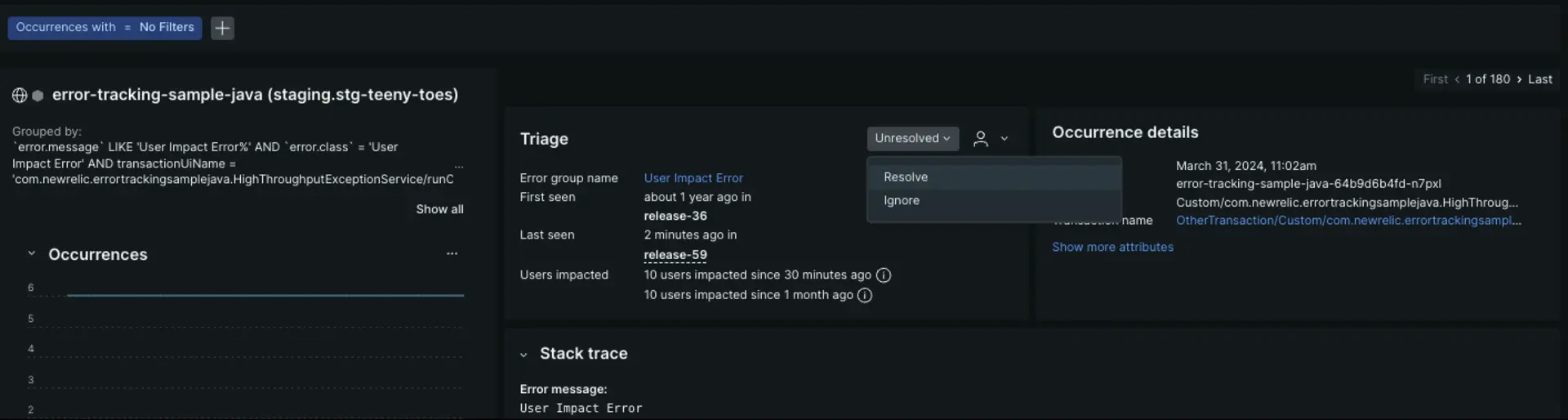This screenshot has height=420, width=1568.
Task: Collapse the Stack trace section
Action: 523,355
